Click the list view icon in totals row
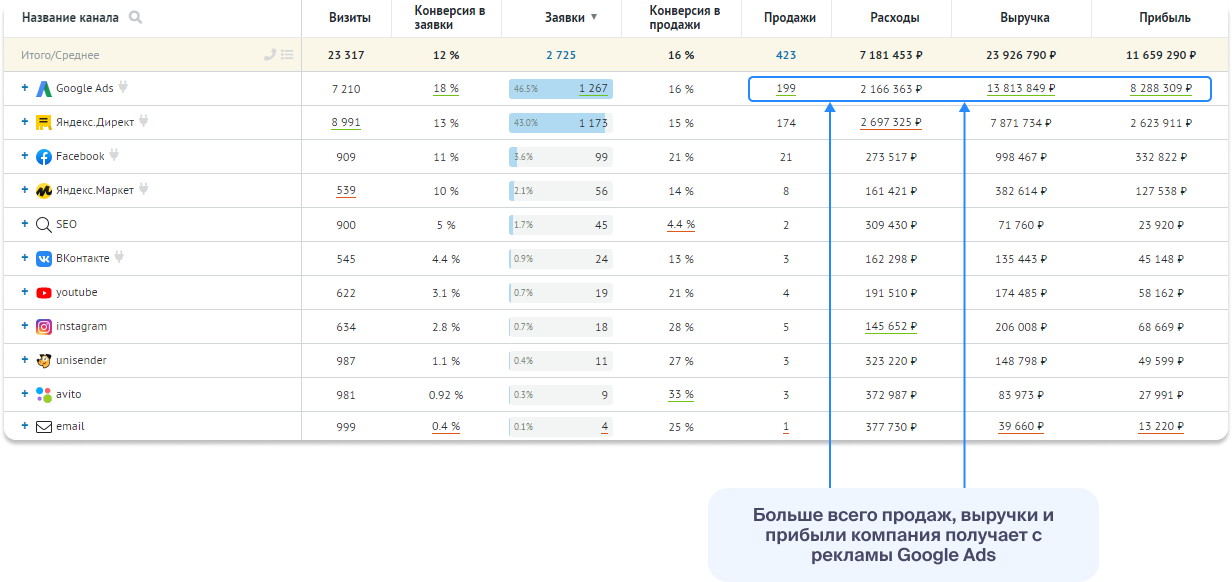 tap(287, 55)
